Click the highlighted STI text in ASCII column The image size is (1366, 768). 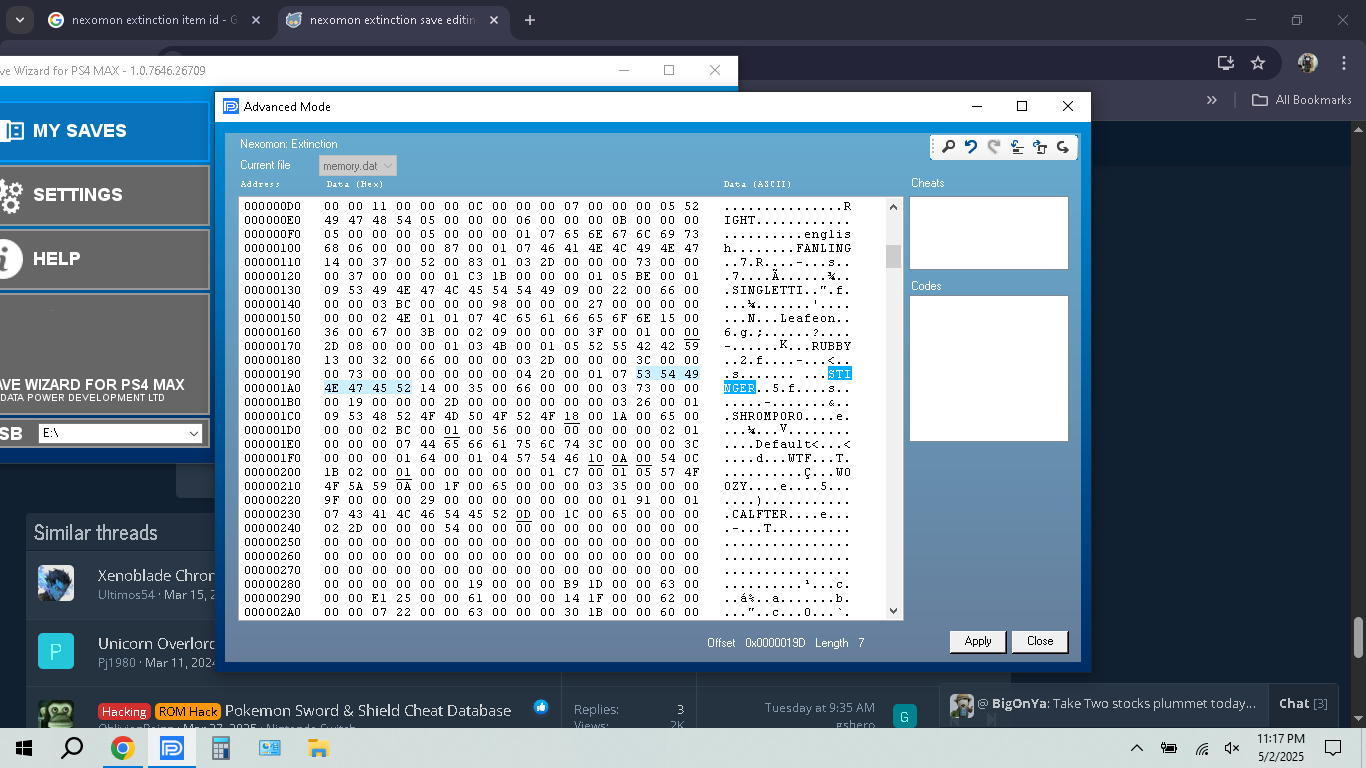pyautogui.click(x=840, y=374)
